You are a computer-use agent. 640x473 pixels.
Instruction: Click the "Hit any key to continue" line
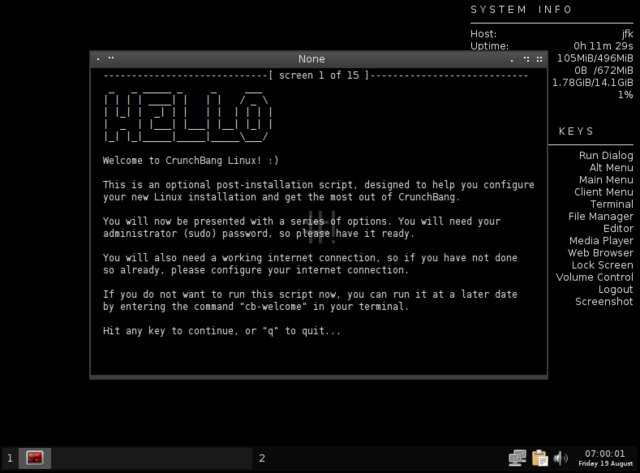tap(222, 331)
